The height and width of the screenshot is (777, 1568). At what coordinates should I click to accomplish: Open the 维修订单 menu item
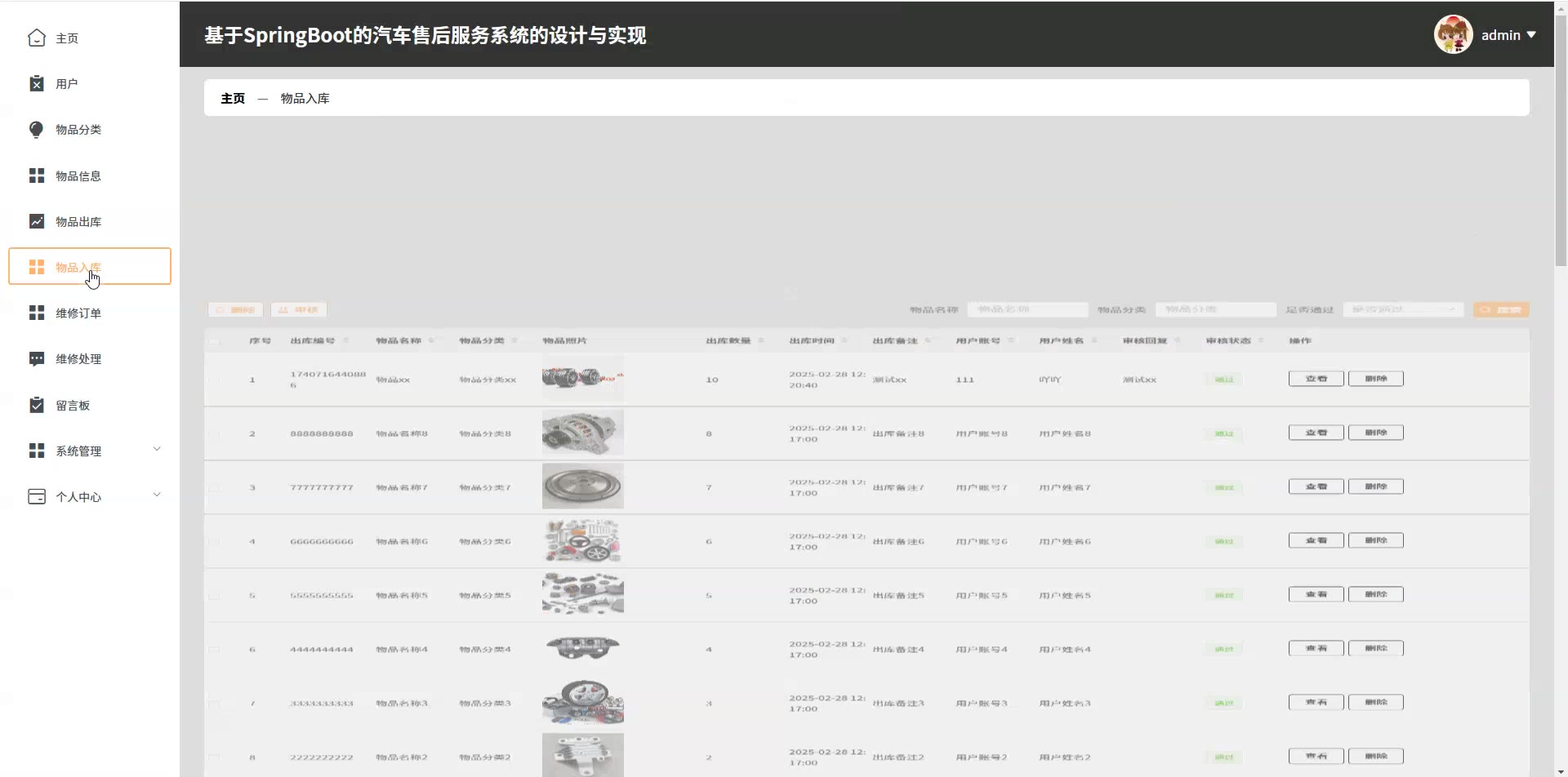[x=78, y=313]
